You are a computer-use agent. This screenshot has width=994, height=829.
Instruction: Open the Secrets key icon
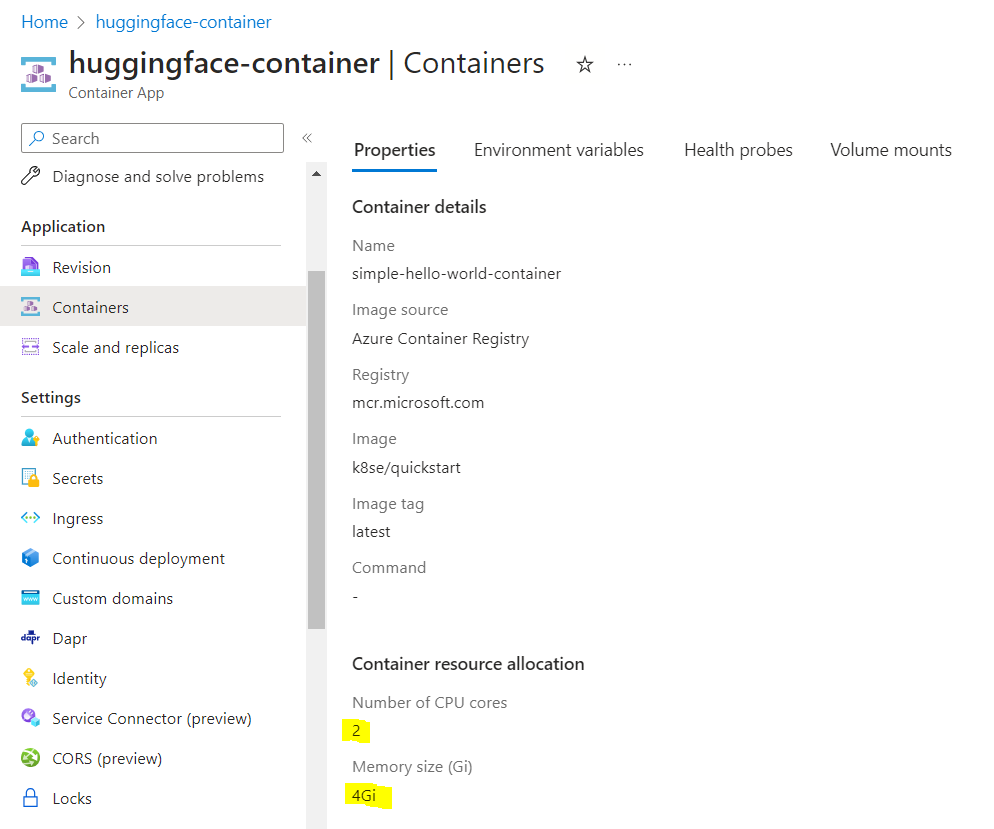pyautogui.click(x=31, y=478)
